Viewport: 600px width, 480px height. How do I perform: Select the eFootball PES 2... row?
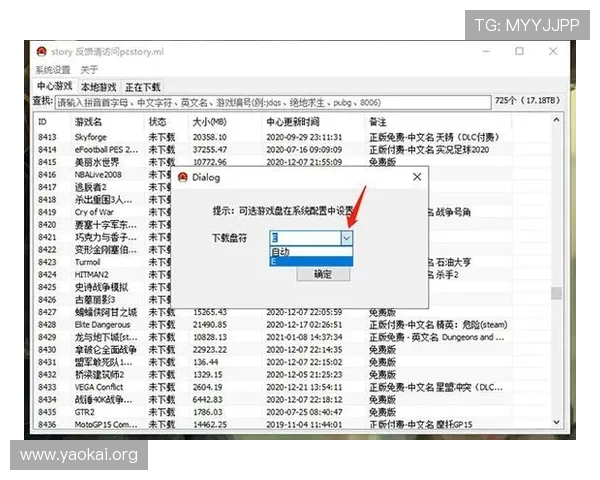(293, 150)
